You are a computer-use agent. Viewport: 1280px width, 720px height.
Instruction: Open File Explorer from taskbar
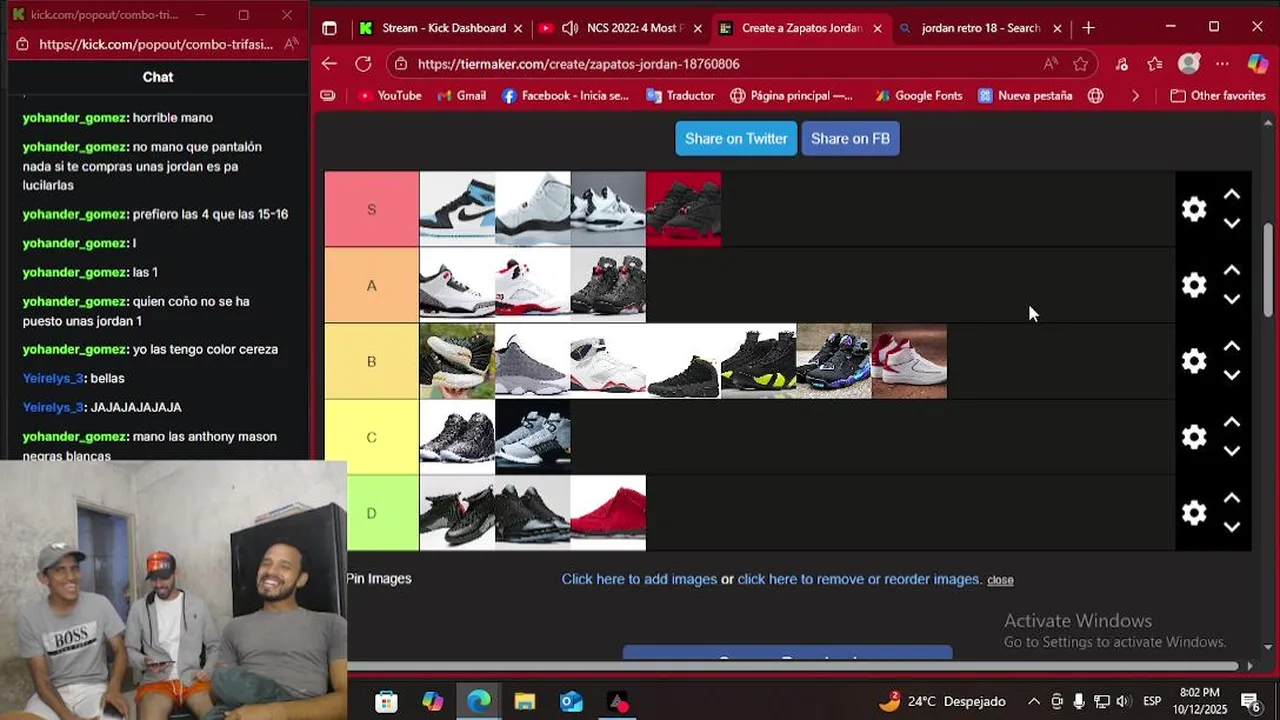[x=525, y=701]
